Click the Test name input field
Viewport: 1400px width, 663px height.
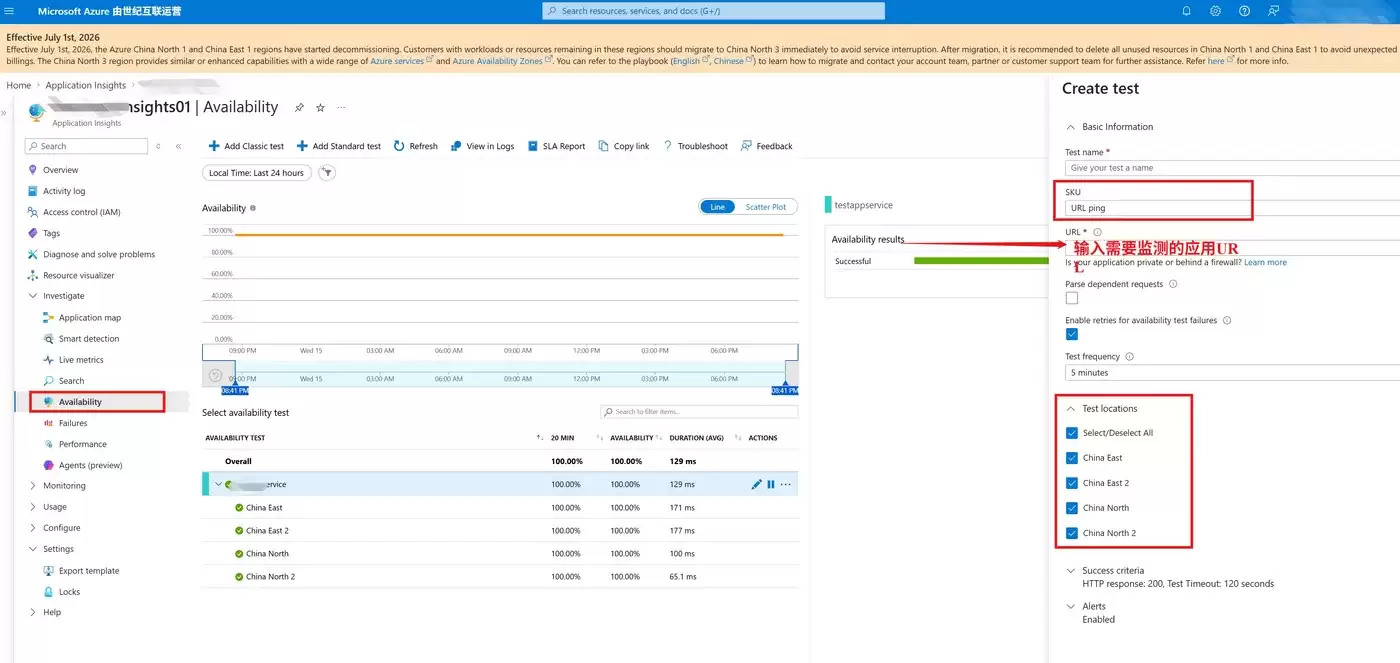(1232, 168)
